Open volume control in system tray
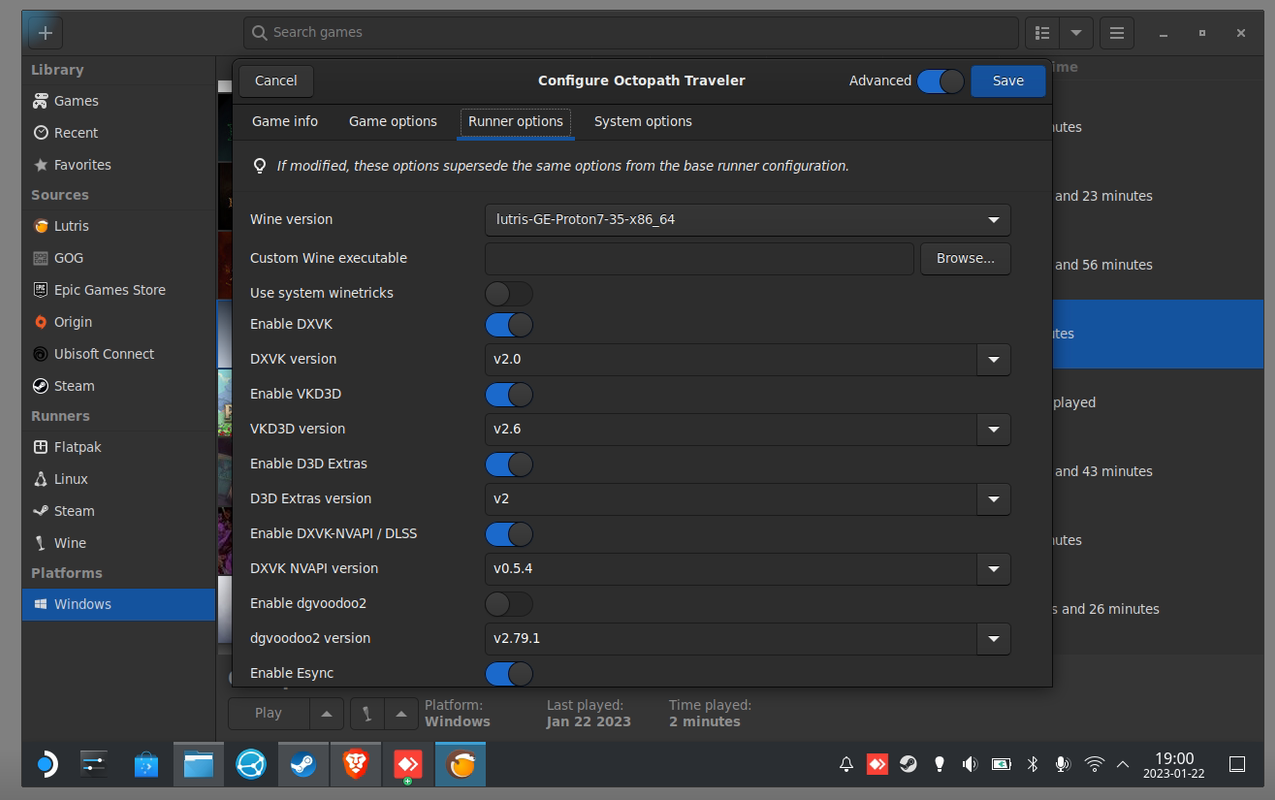 [x=969, y=765]
